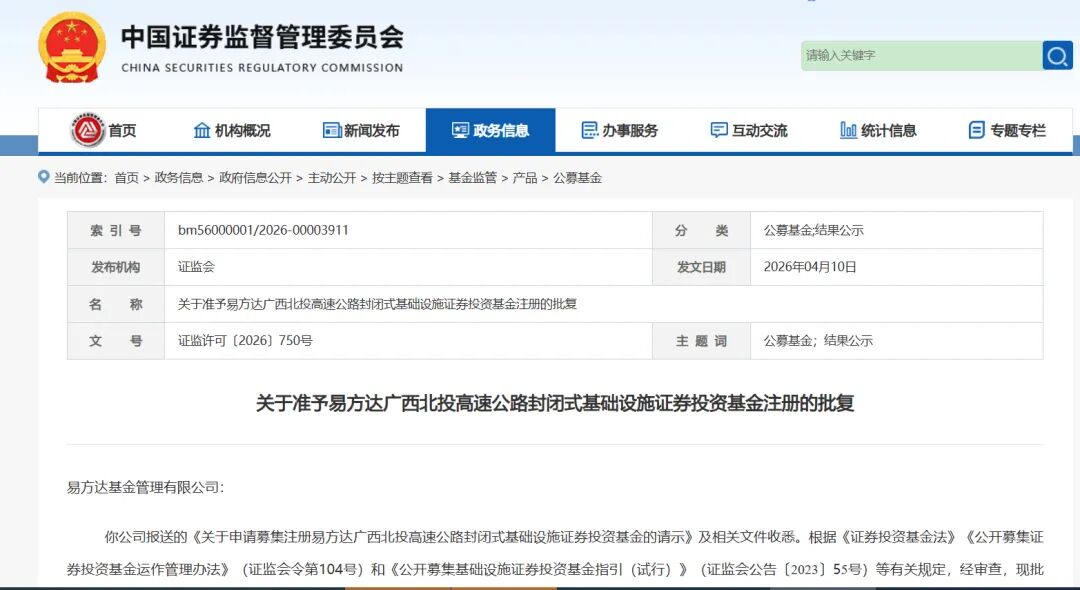Image resolution: width=1080 pixels, height=590 pixels.
Task: Open 基金监管 breadcrumb link
Action: click(x=472, y=178)
